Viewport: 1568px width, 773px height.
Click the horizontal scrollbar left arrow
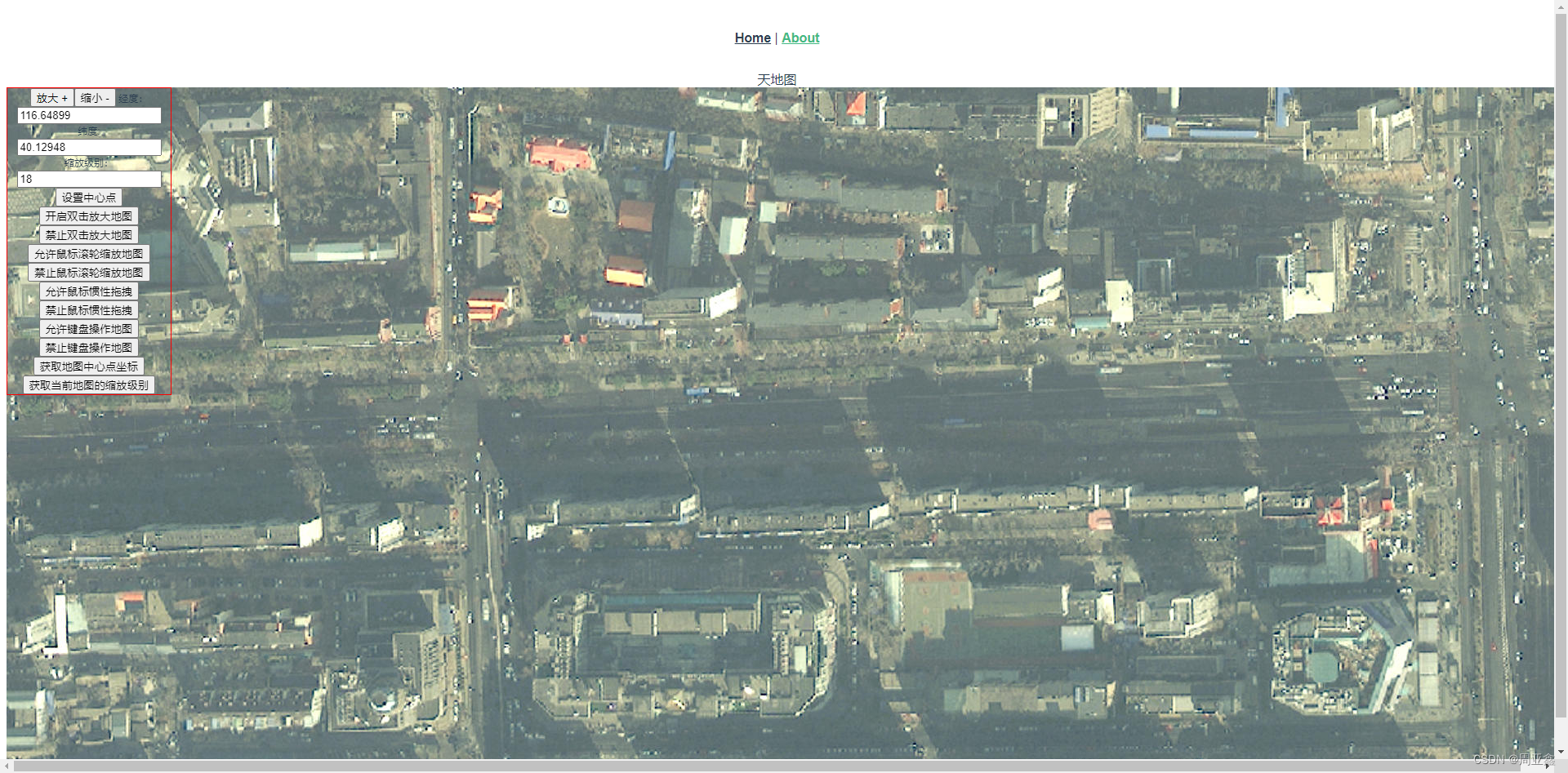(x=7, y=766)
